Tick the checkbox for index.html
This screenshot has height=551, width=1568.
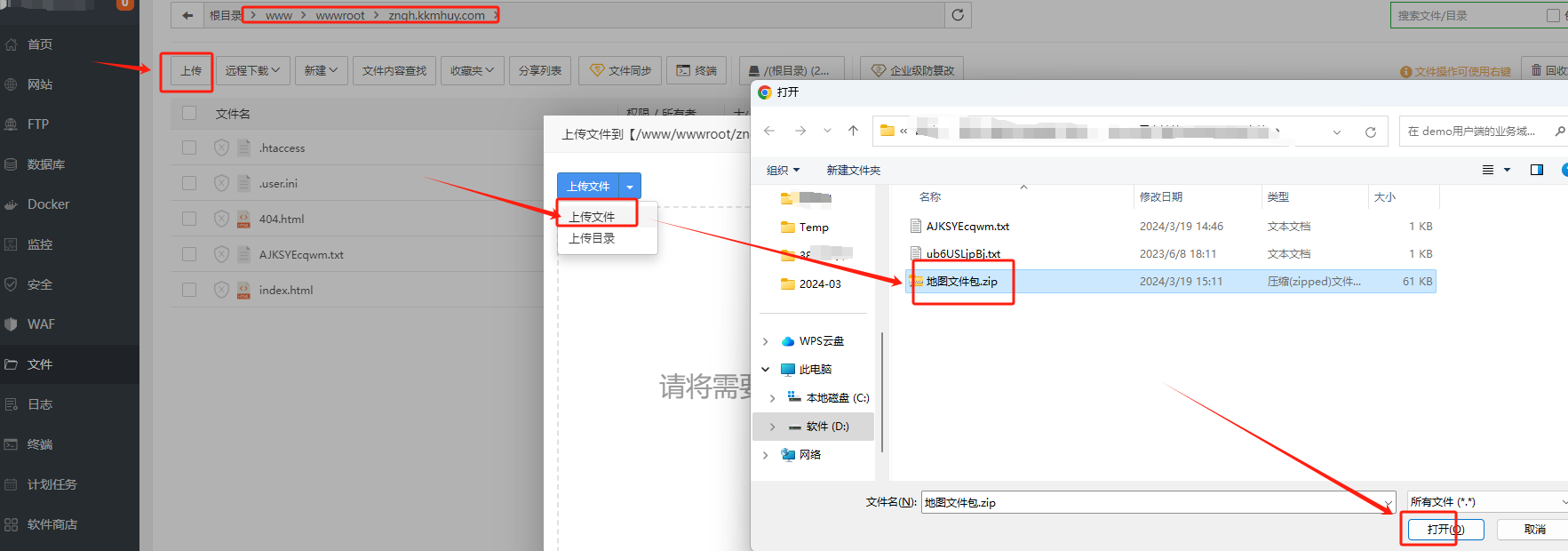tap(188, 290)
